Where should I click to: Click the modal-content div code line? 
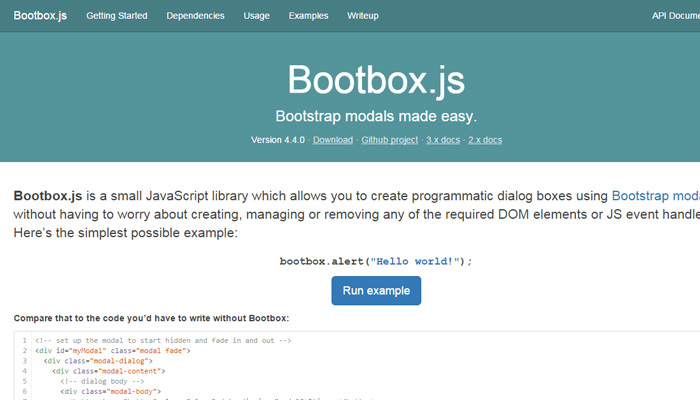coord(108,371)
